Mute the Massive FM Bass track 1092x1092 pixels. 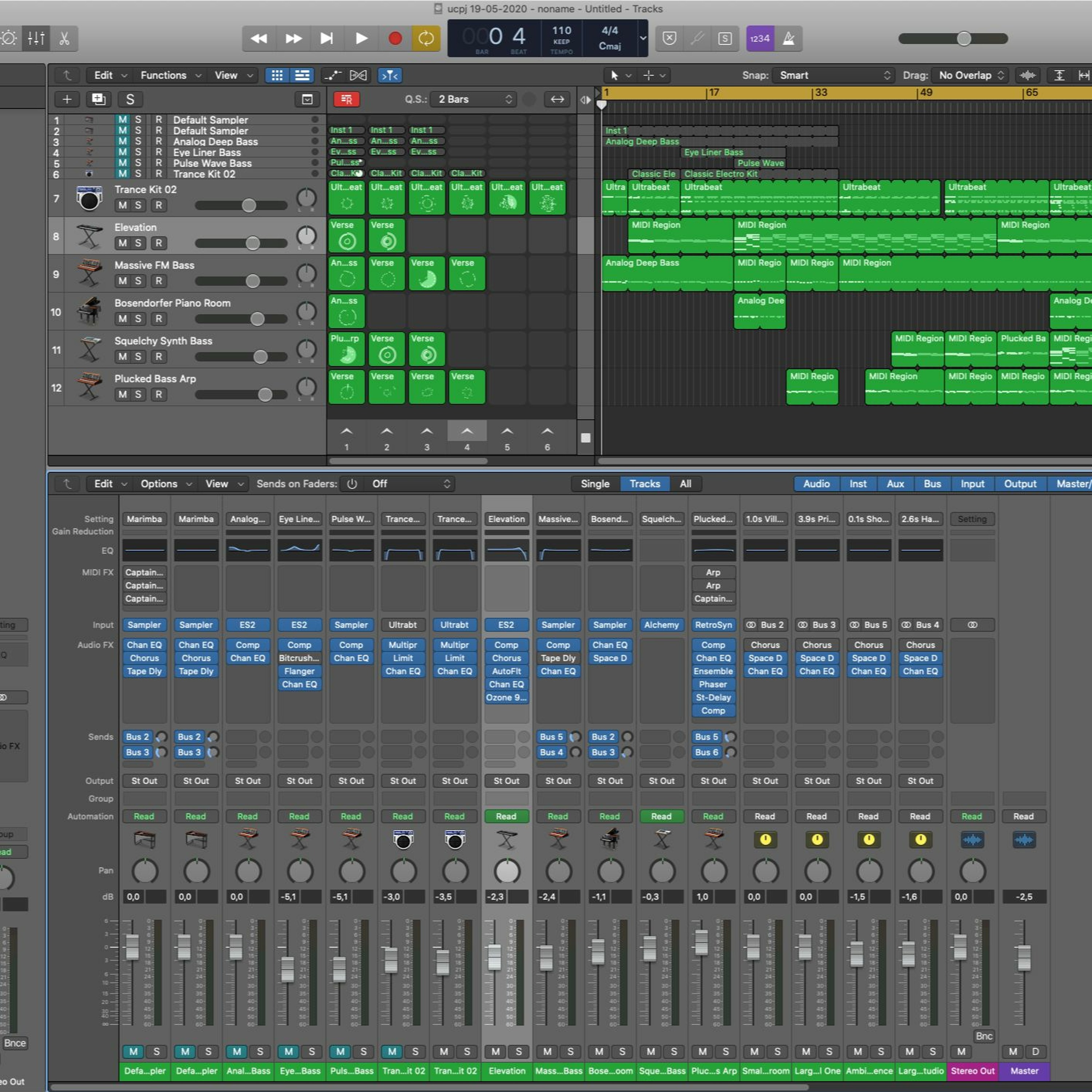pyautogui.click(x=123, y=281)
